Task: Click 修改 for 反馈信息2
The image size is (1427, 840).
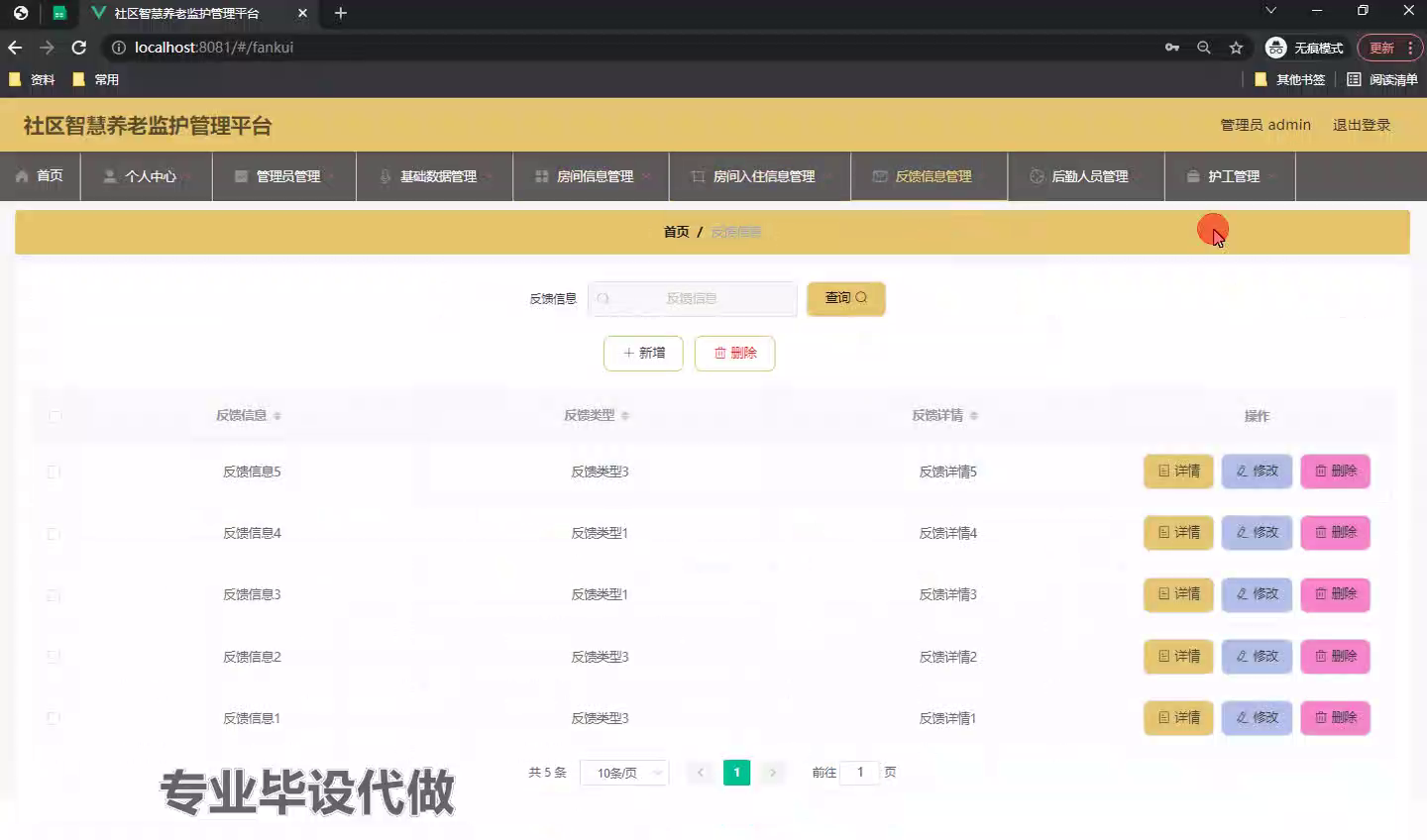Action: tap(1257, 657)
